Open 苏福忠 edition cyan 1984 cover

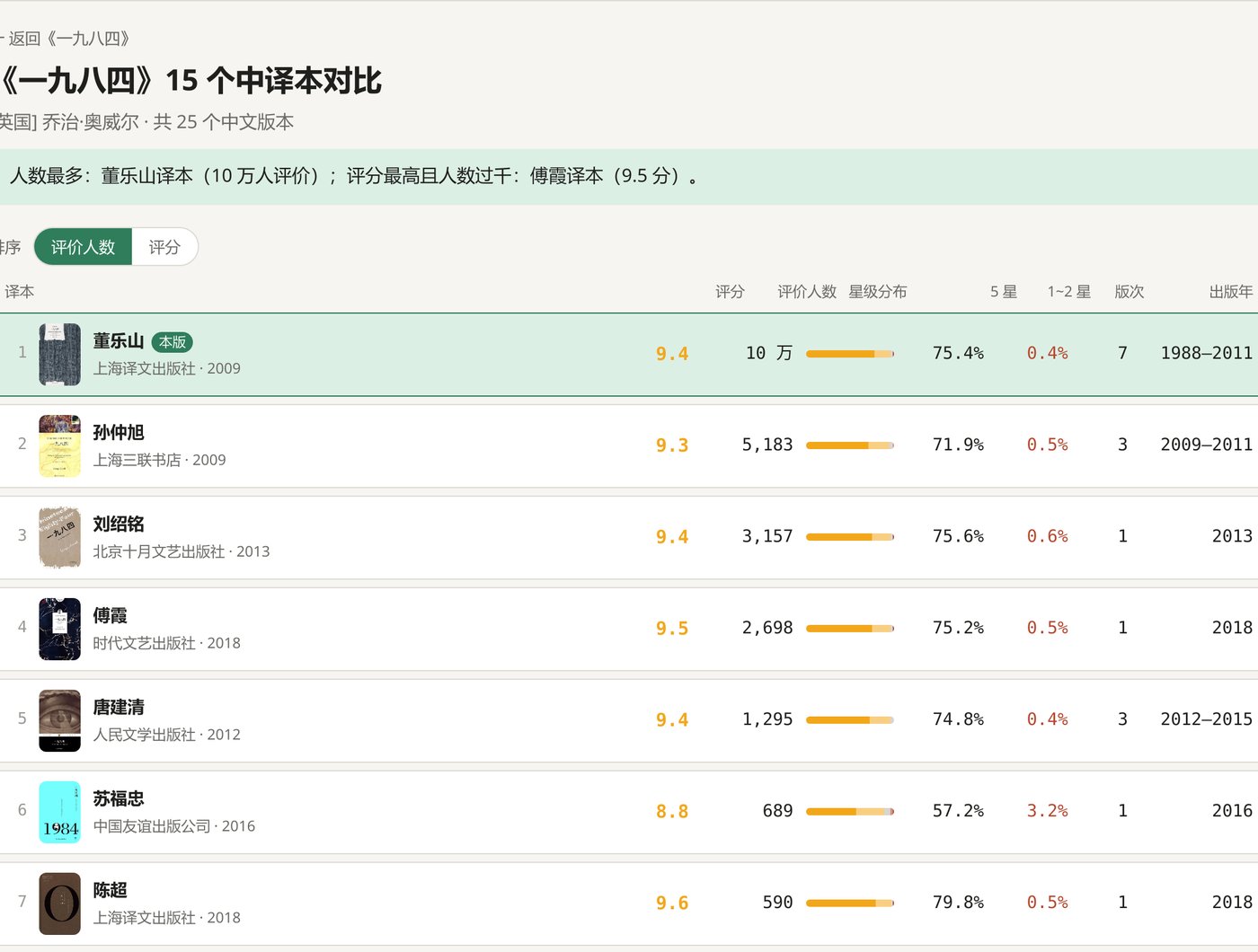coord(60,813)
